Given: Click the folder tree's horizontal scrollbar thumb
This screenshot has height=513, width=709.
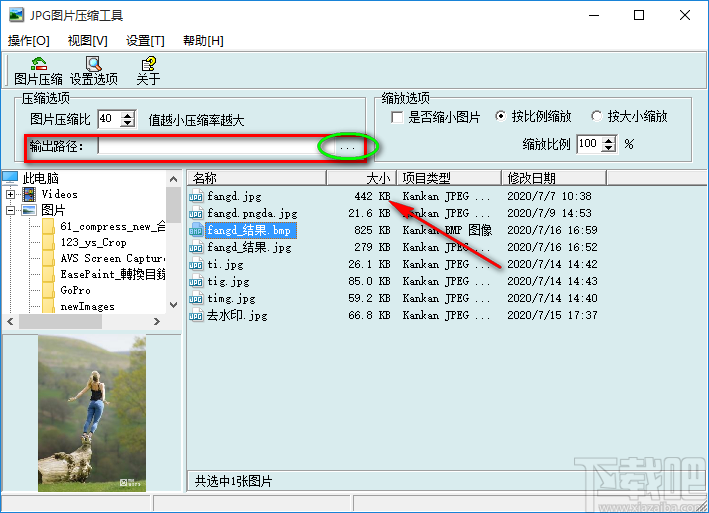Looking at the screenshot, I should click(60, 321).
